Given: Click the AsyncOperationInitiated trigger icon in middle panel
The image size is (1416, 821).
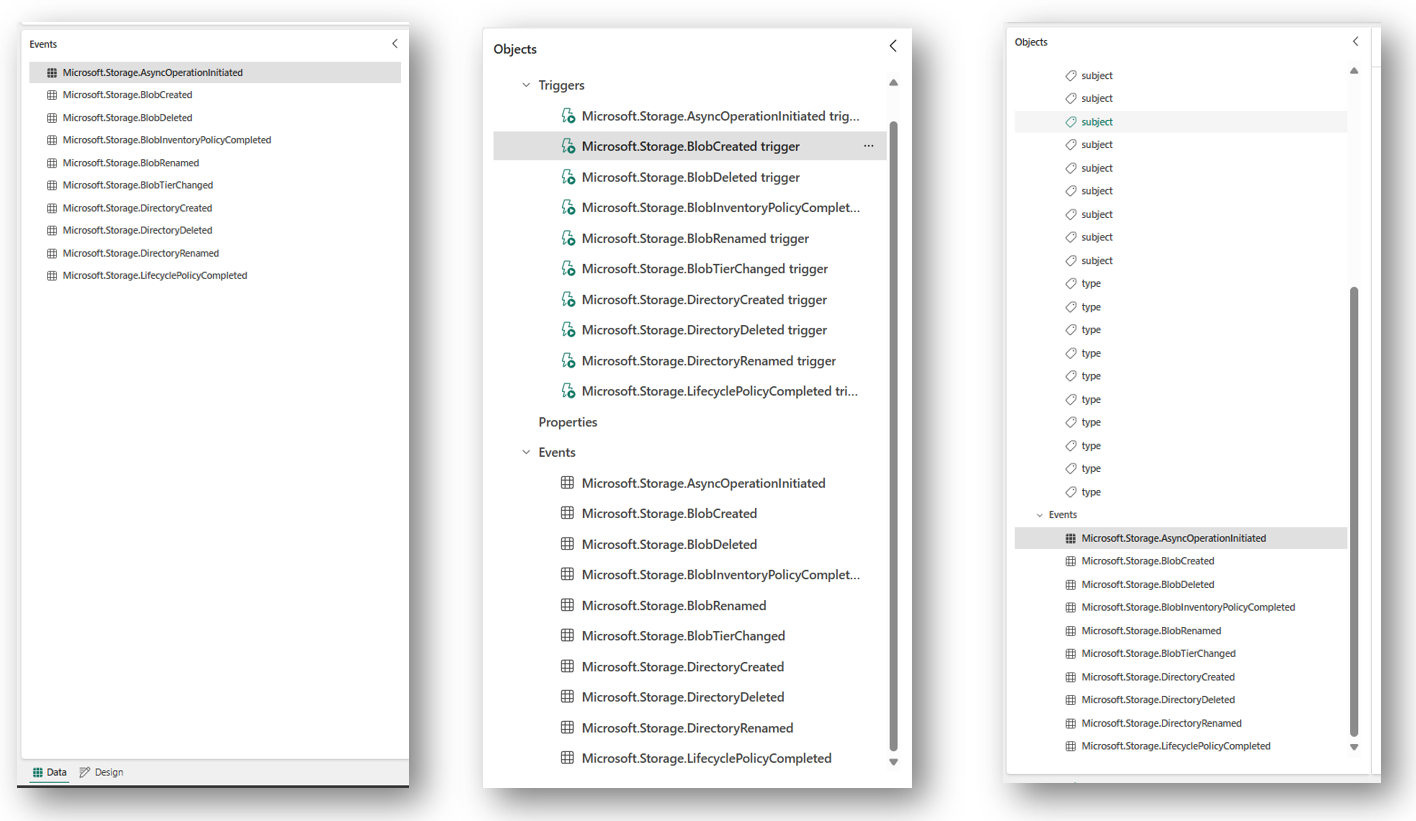Looking at the screenshot, I should 568,116.
